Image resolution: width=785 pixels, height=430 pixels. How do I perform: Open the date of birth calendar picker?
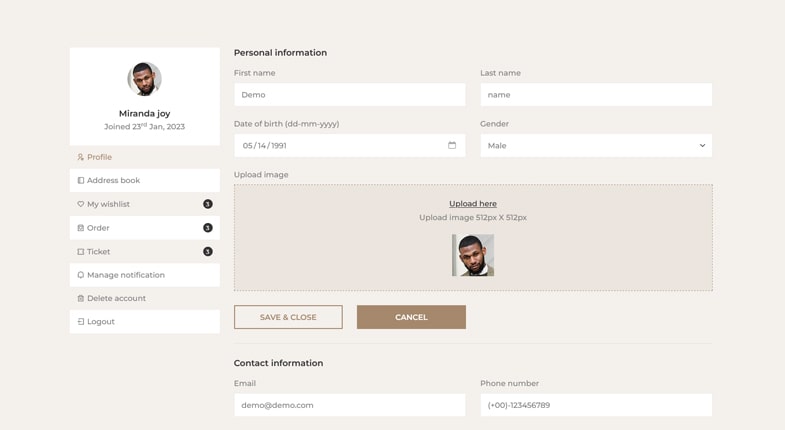click(452, 145)
